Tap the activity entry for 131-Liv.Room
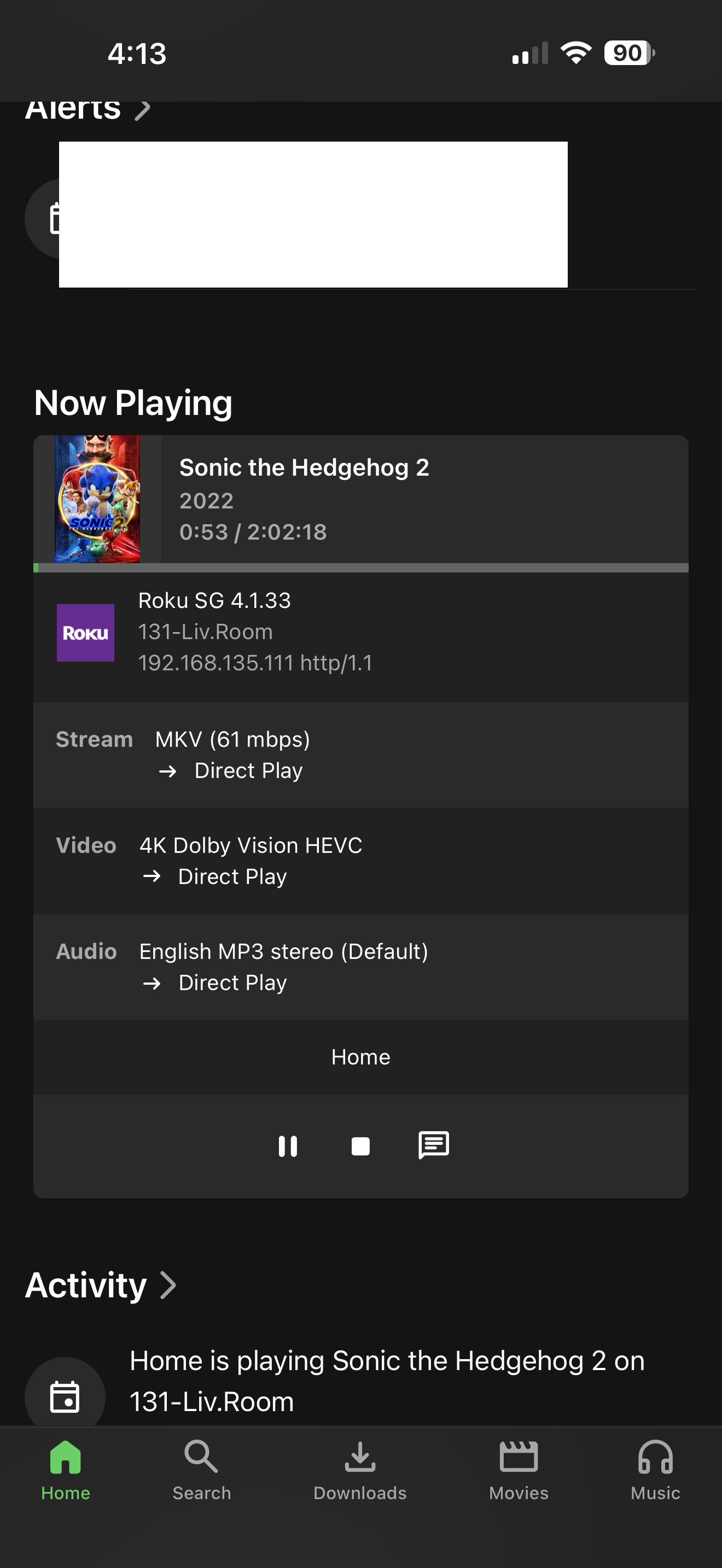Screen dimensions: 722x1568 click(387, 1380)
